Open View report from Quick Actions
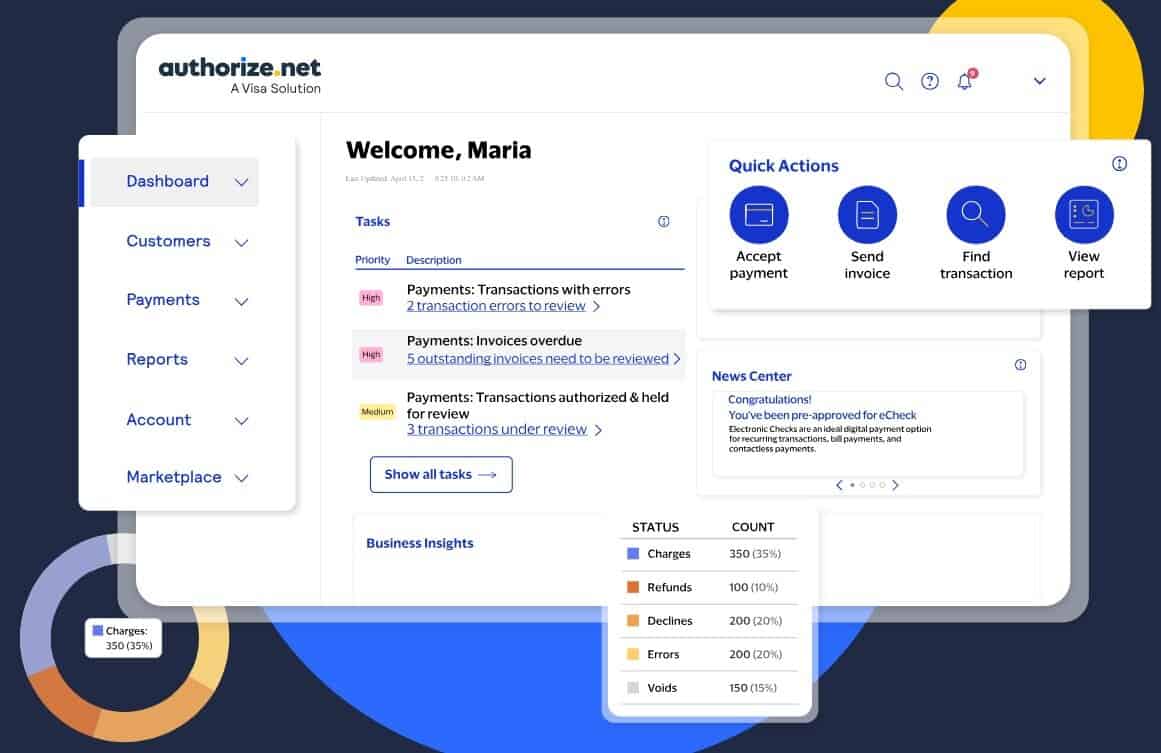The width and height of the screenshot is (1161, 753). (x=1084, y=214)
